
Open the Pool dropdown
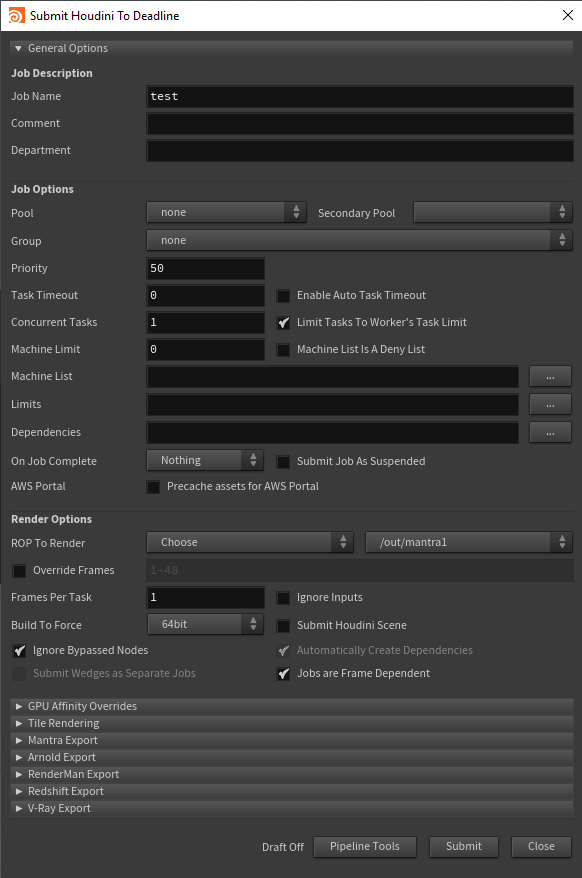[226, 212]
